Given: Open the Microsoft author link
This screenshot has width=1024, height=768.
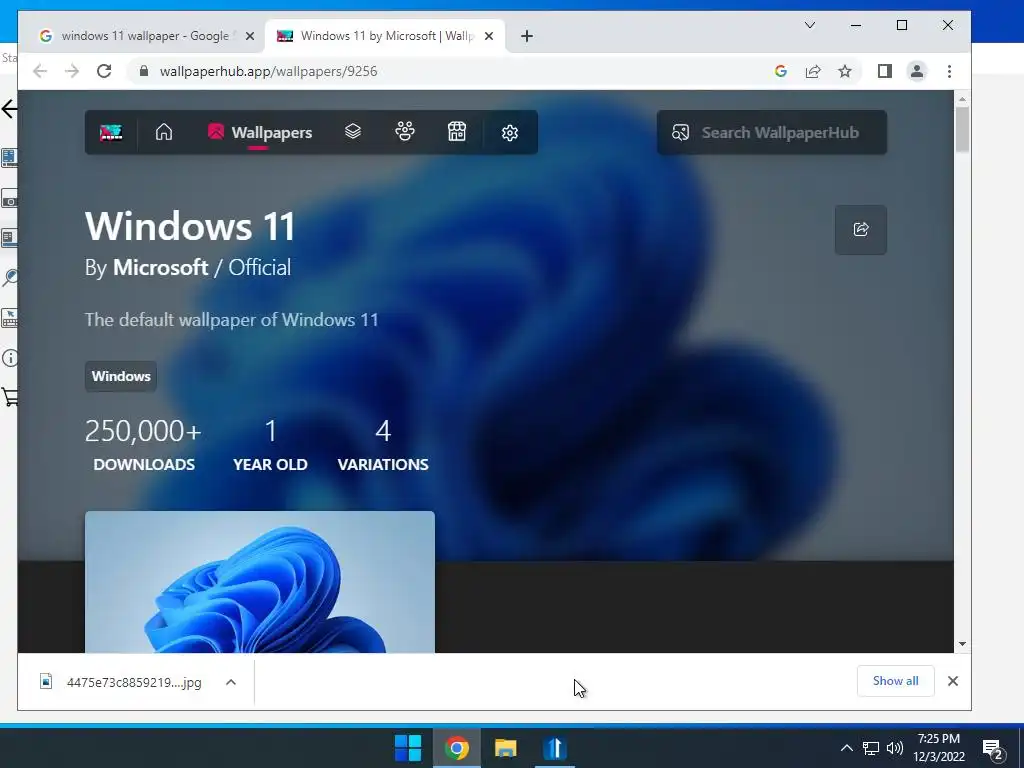Looking at the screenshot, I should pos(161,267).
